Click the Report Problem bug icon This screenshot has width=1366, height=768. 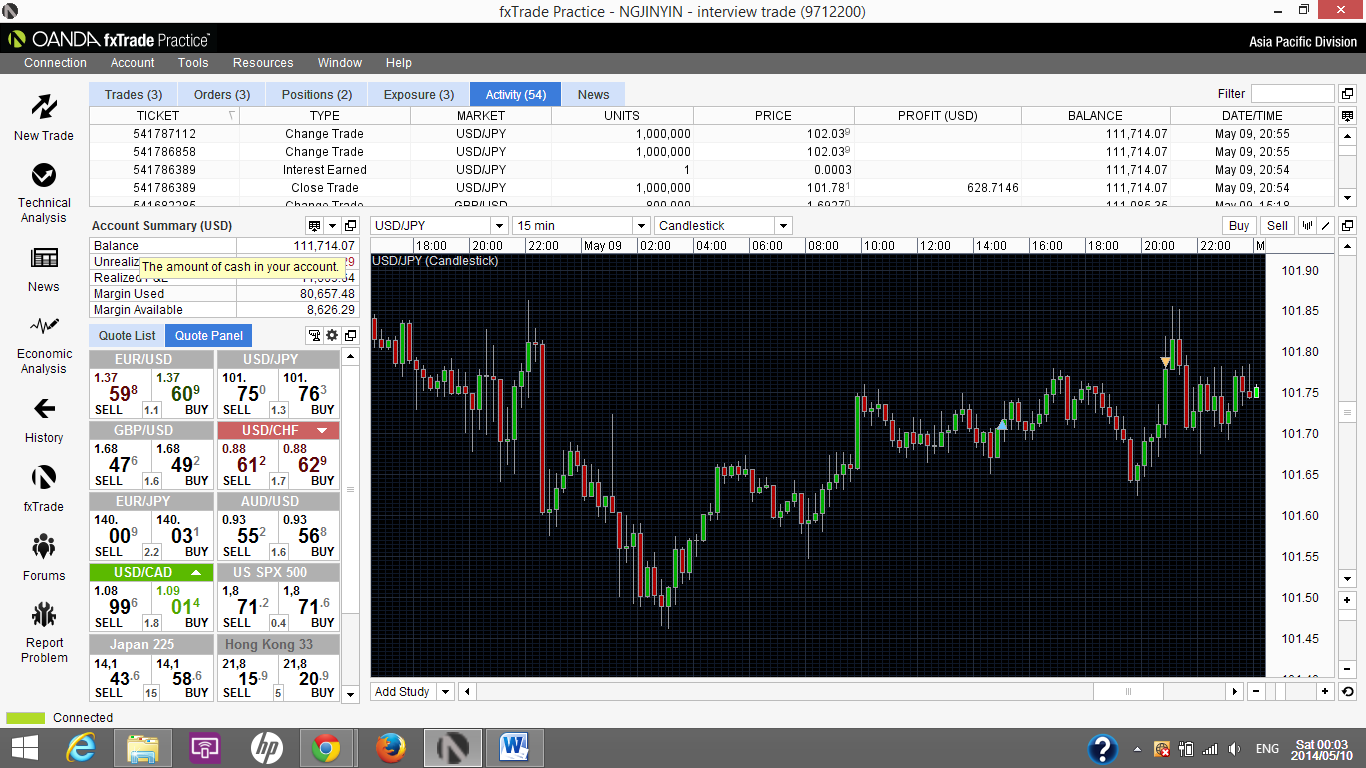coord(44,614)
